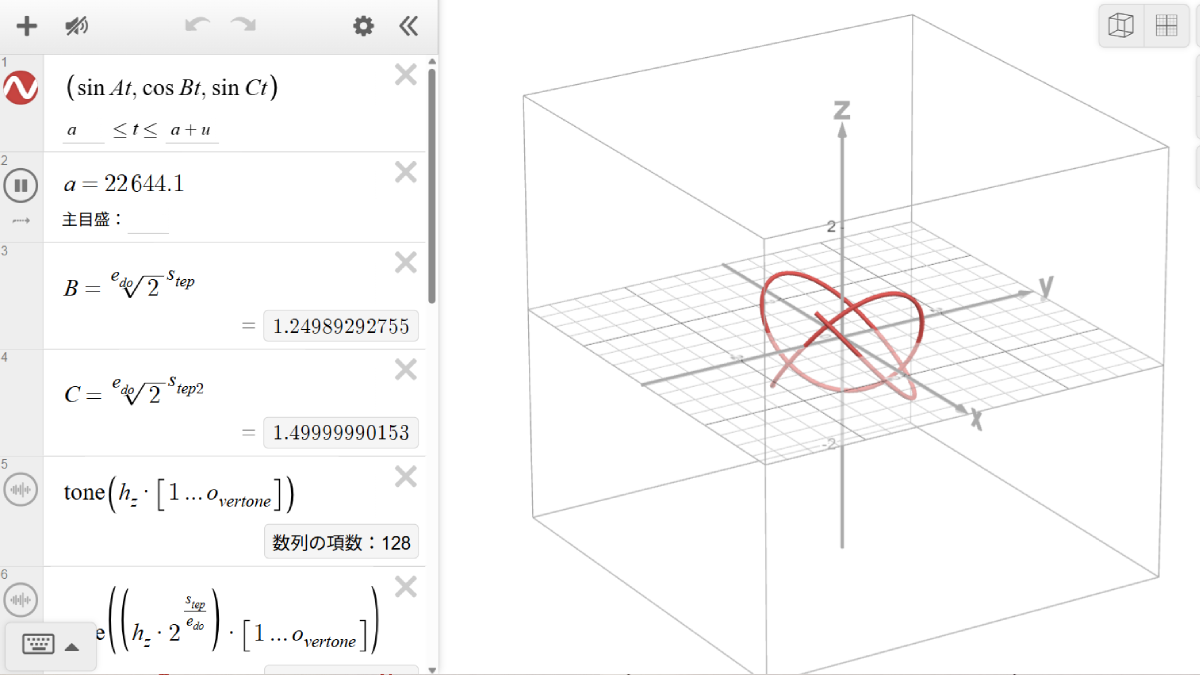Delete the expression defining B

[x=405, y=261]
